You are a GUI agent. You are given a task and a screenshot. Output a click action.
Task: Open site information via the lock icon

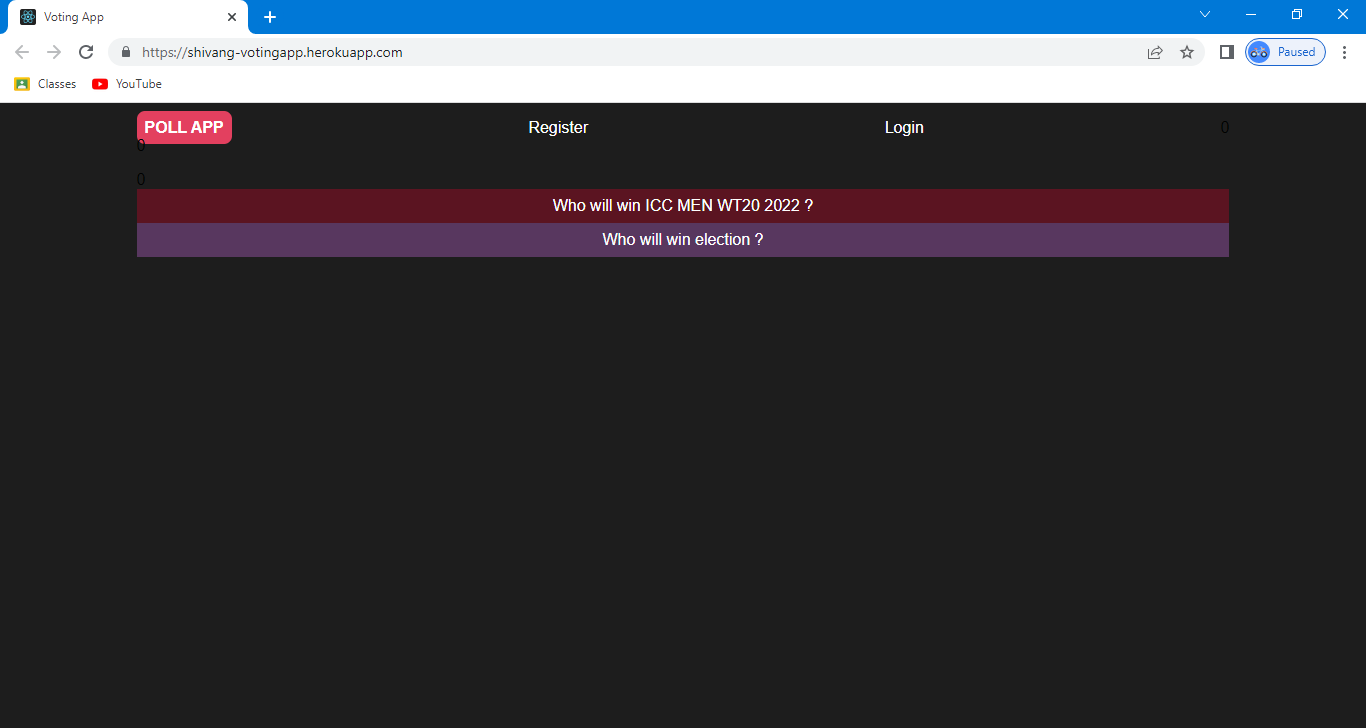(x=126, y=52)
